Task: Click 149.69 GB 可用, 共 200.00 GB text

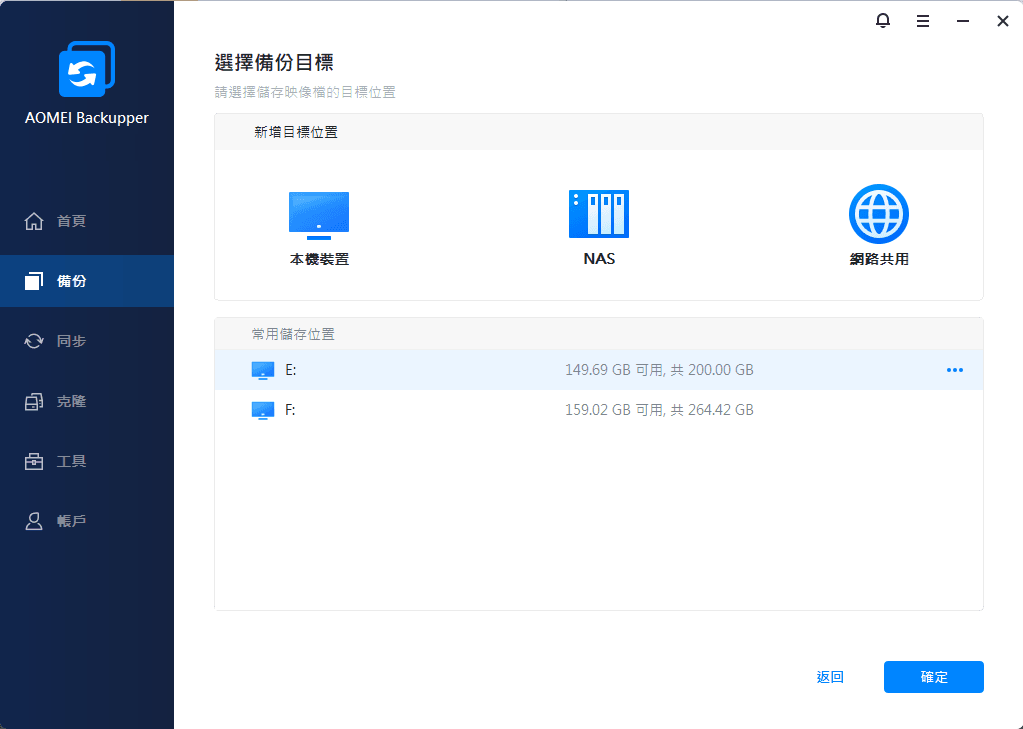Action: click(659, 370)
